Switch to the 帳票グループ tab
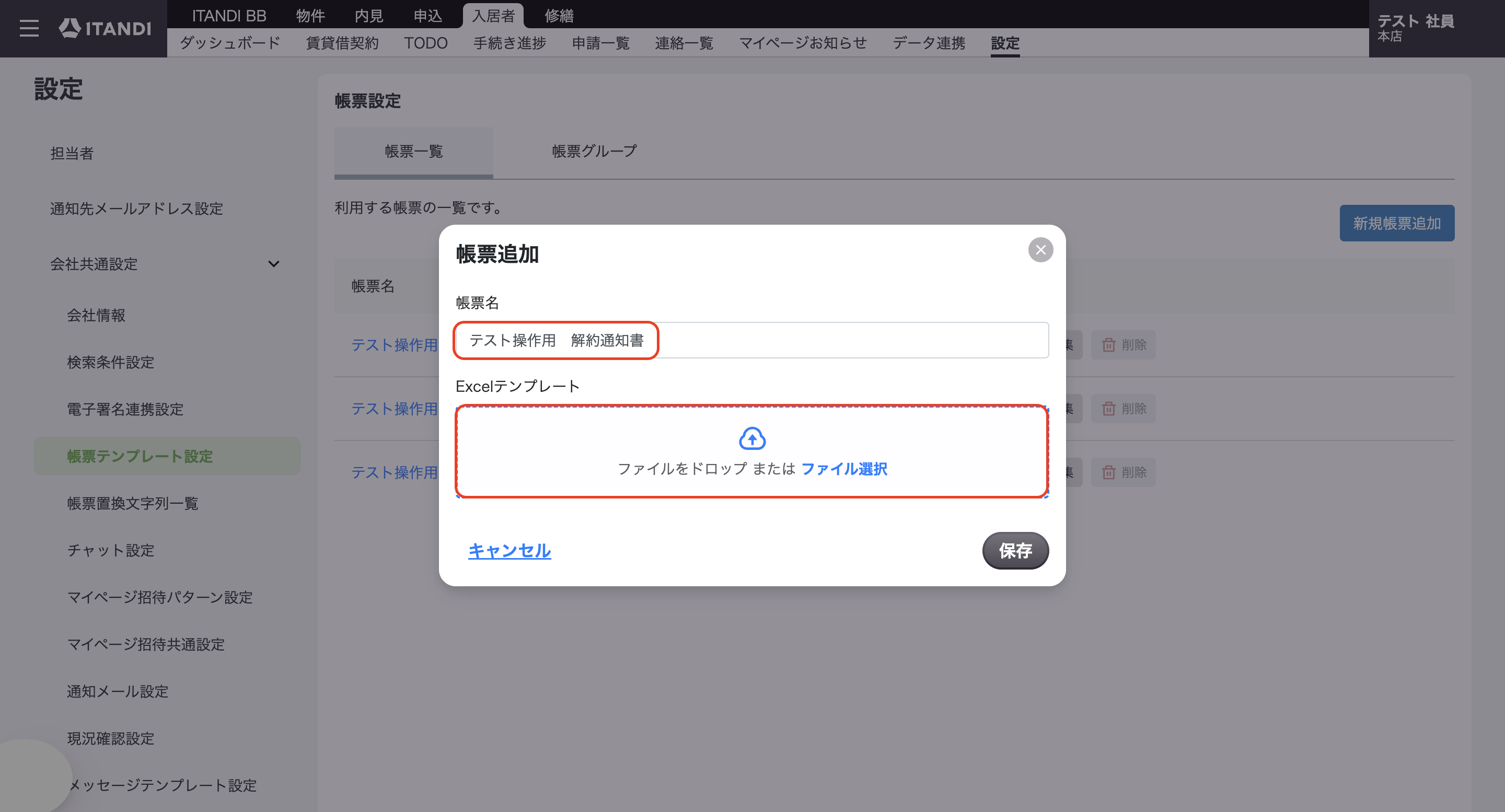 pos(594,152)
